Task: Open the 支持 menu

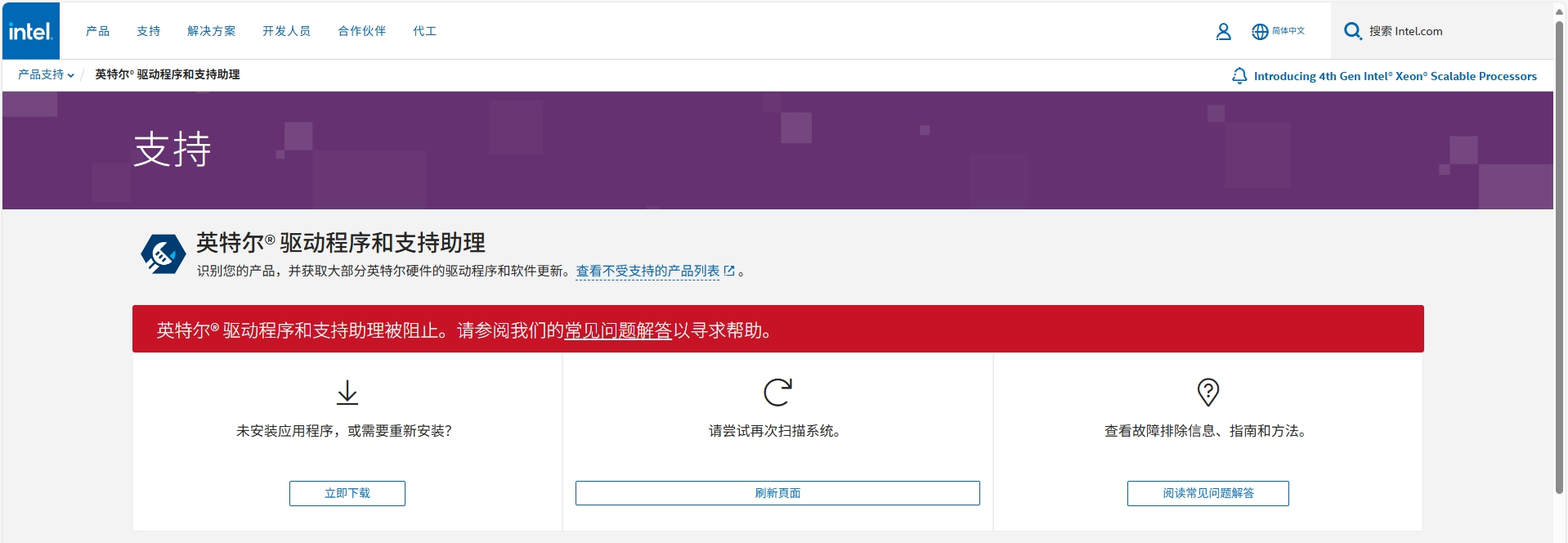Action: [148, 31]
